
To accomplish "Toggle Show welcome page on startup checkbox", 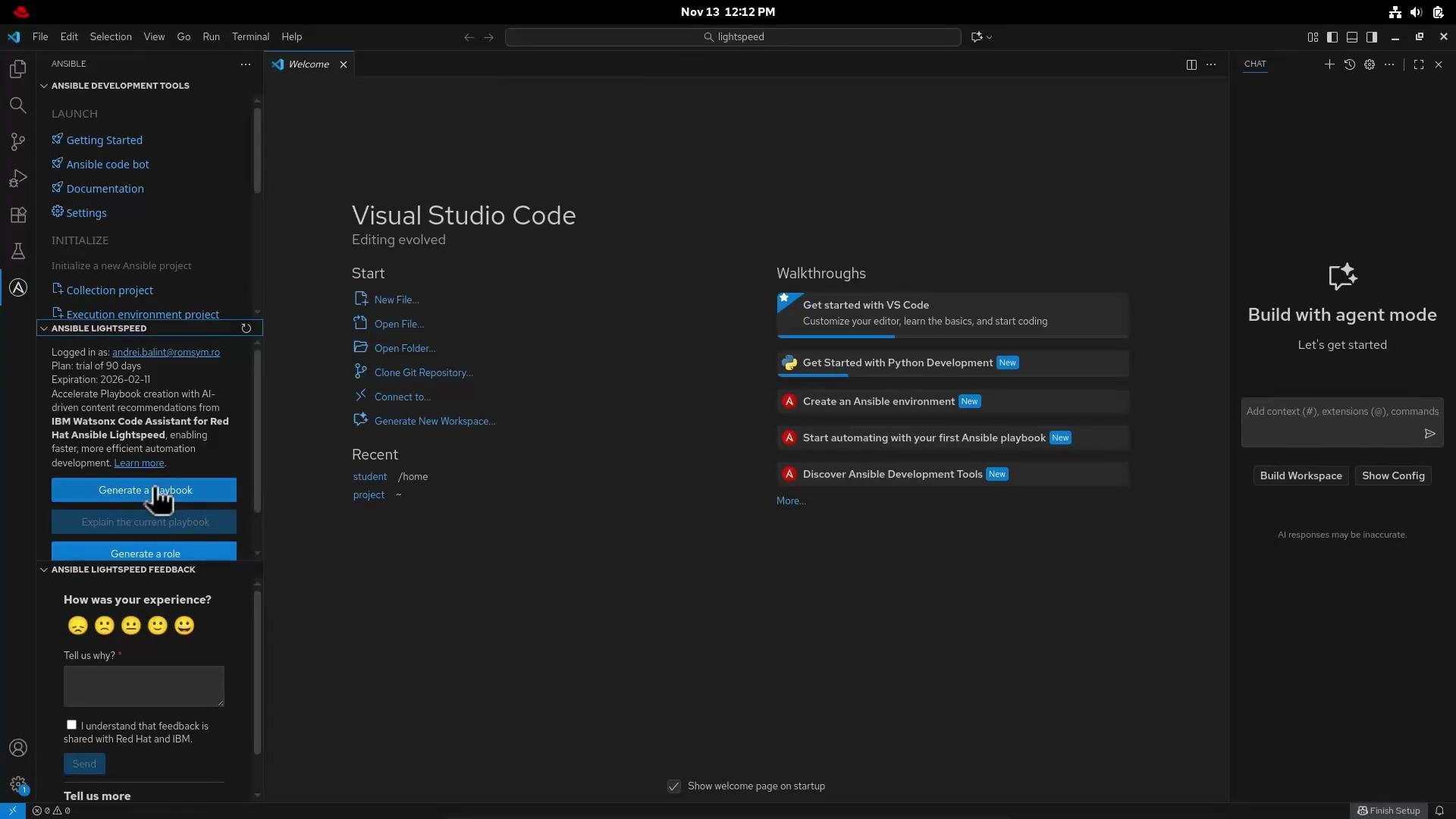I will (674, 786).
